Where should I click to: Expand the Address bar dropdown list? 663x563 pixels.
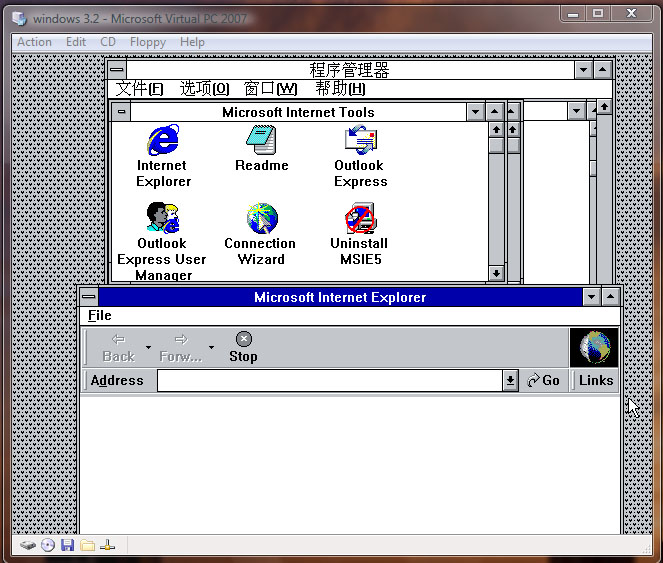tap(510, 381)
